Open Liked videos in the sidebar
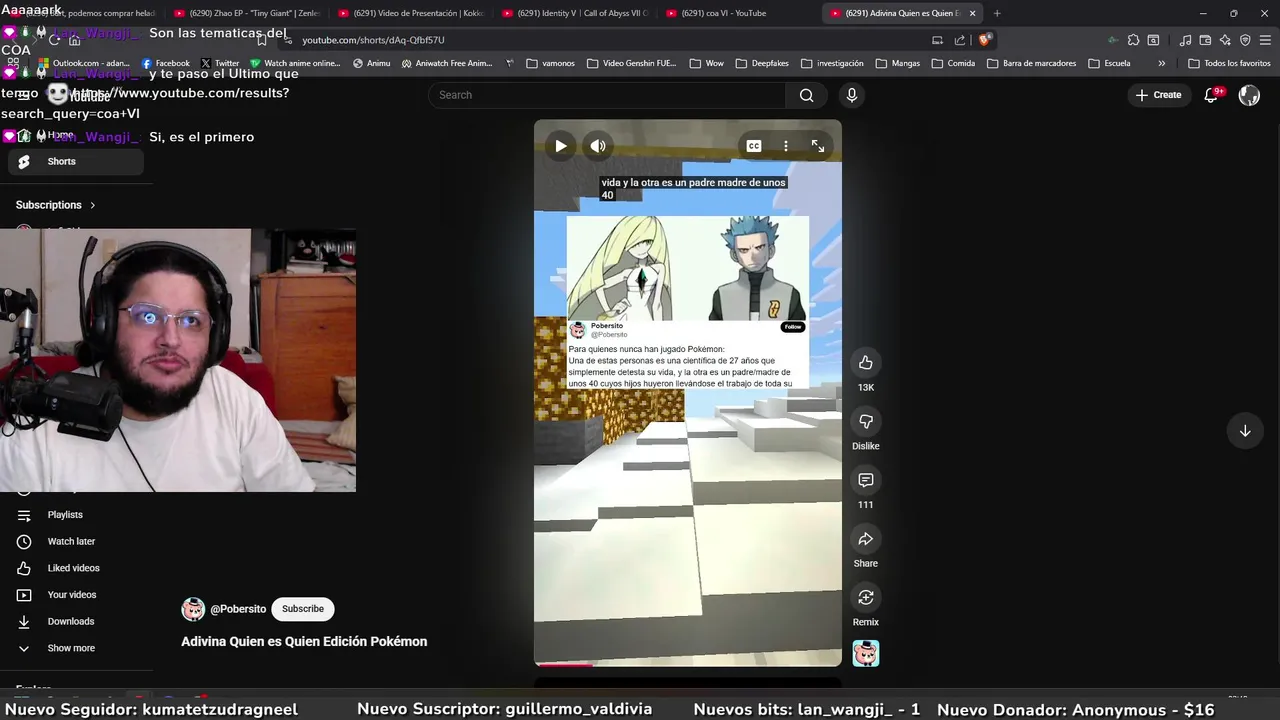Screen dimensions: 1280x720 (x=76, y=568)
